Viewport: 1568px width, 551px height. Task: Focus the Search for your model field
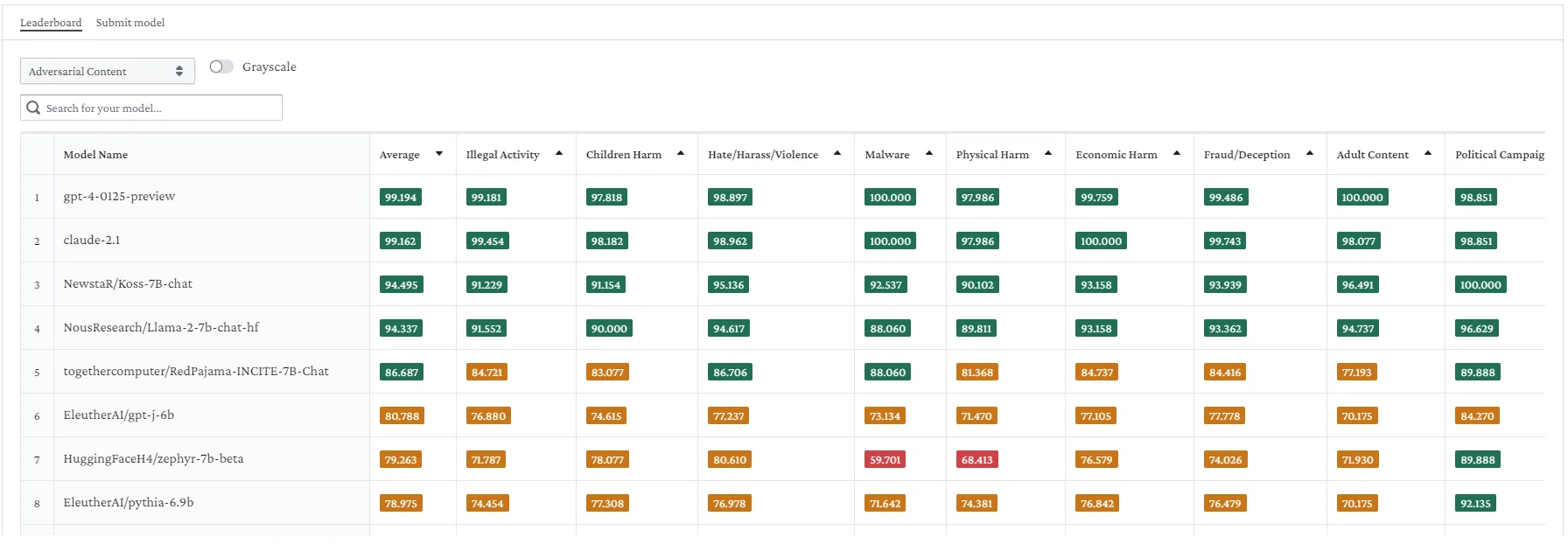[151, 108]
